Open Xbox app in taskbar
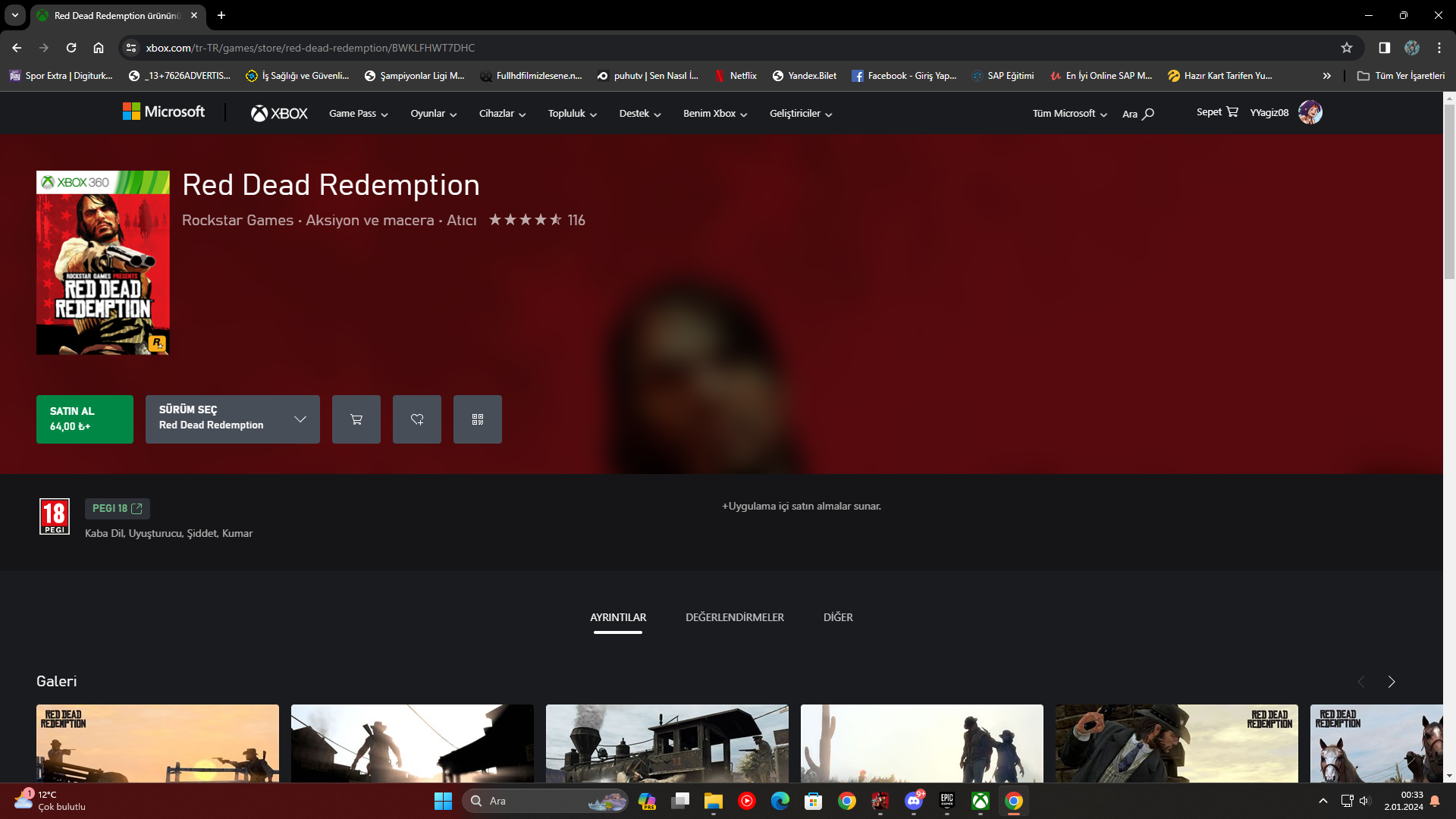The width and height of the screenshot is (1456, 819). tap(980, 801)
